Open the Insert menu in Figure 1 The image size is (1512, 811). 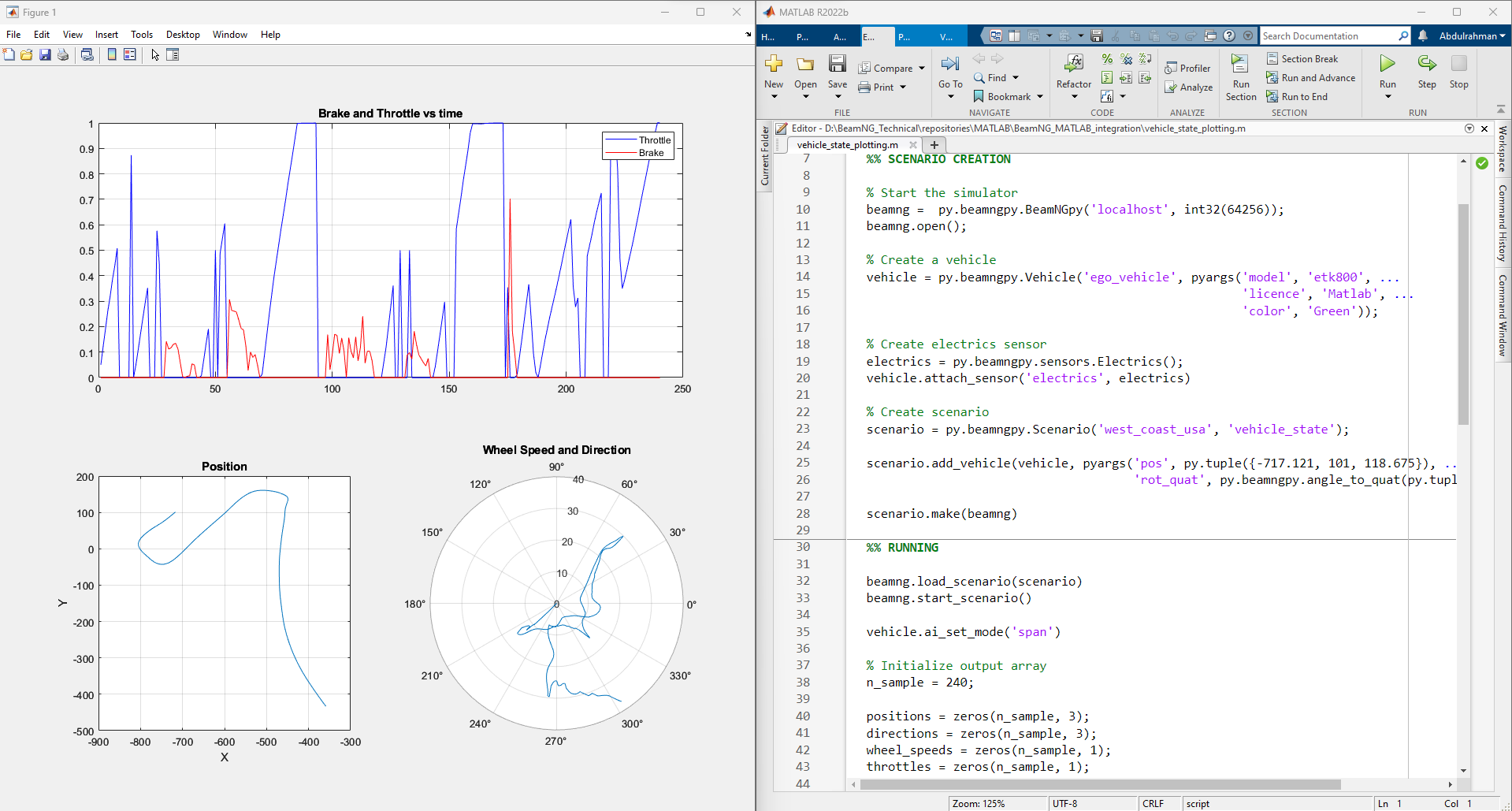106,35
